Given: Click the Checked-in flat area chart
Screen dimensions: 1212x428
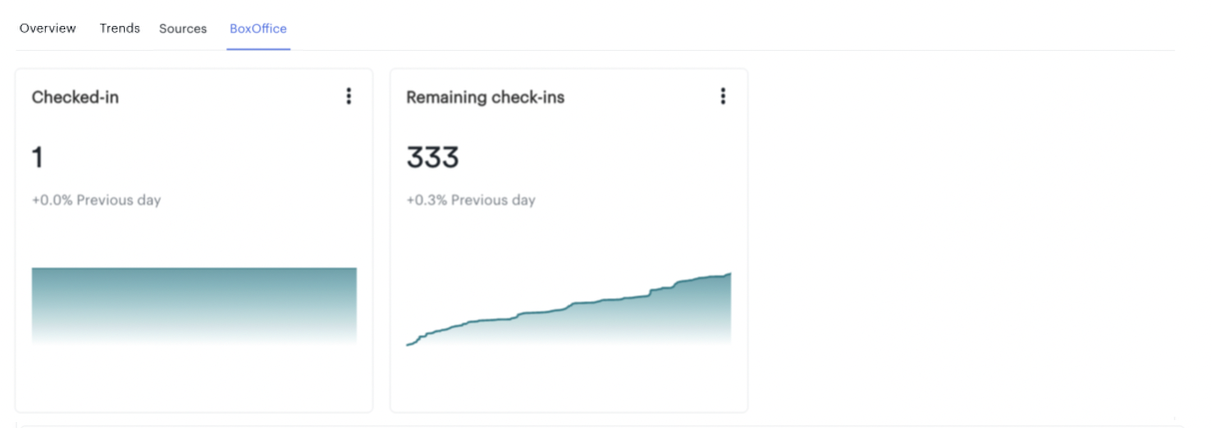Looking at the screenshot, I should coord(194,306).
